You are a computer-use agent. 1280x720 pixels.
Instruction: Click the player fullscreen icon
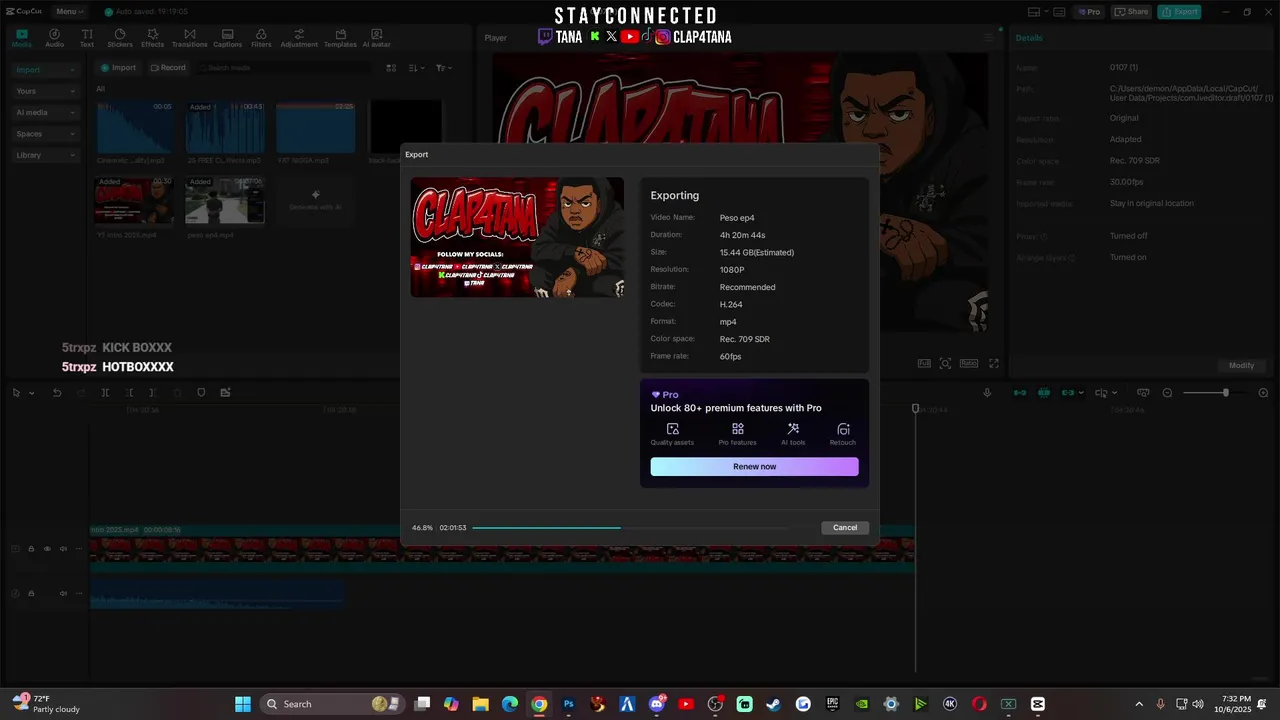[x=994, y=364]
